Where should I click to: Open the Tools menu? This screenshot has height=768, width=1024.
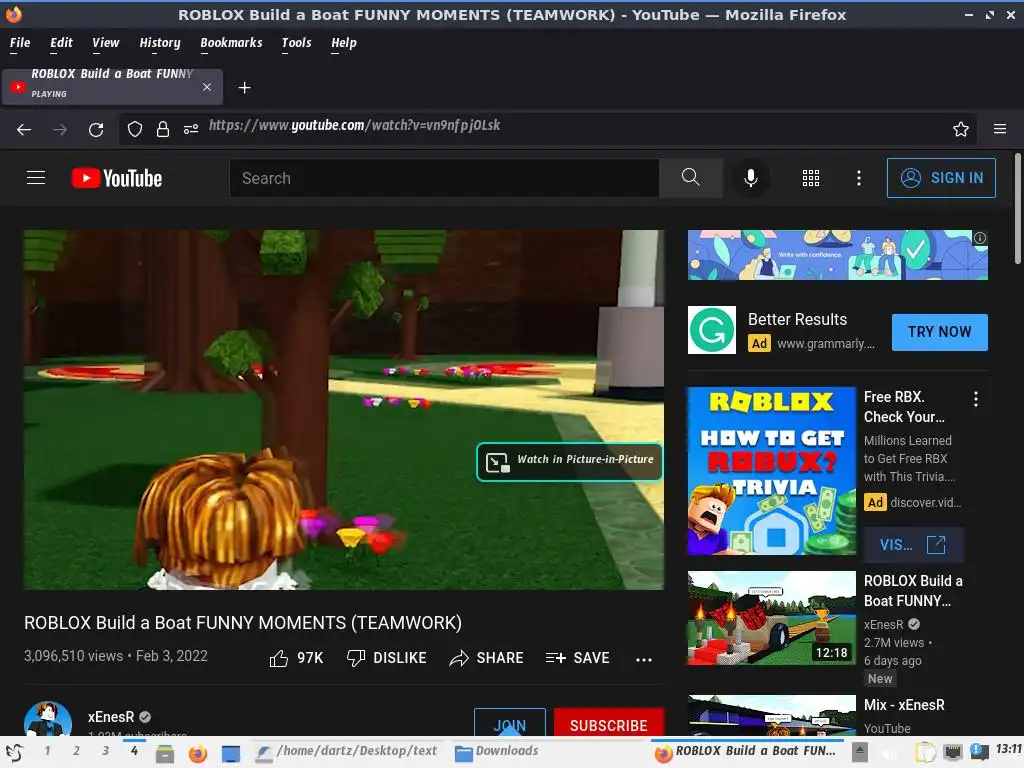(296, 43)
